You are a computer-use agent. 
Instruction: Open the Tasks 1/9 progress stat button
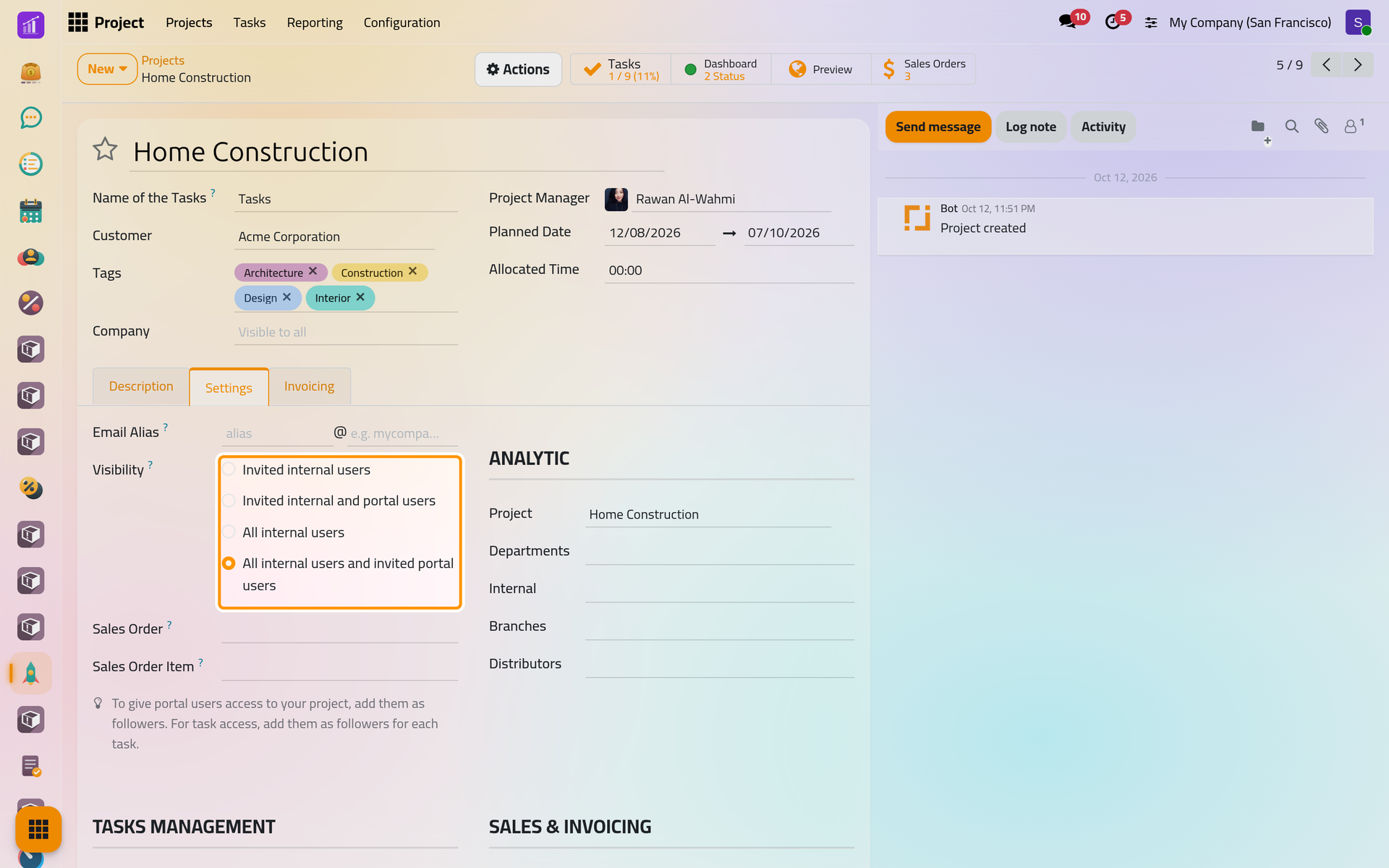pos(621,69)
